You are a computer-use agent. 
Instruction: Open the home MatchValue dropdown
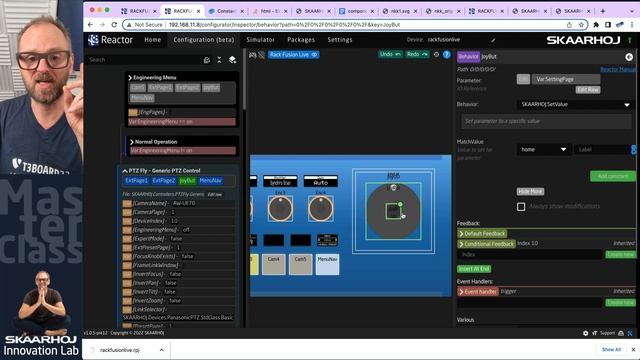pos(543,149)
